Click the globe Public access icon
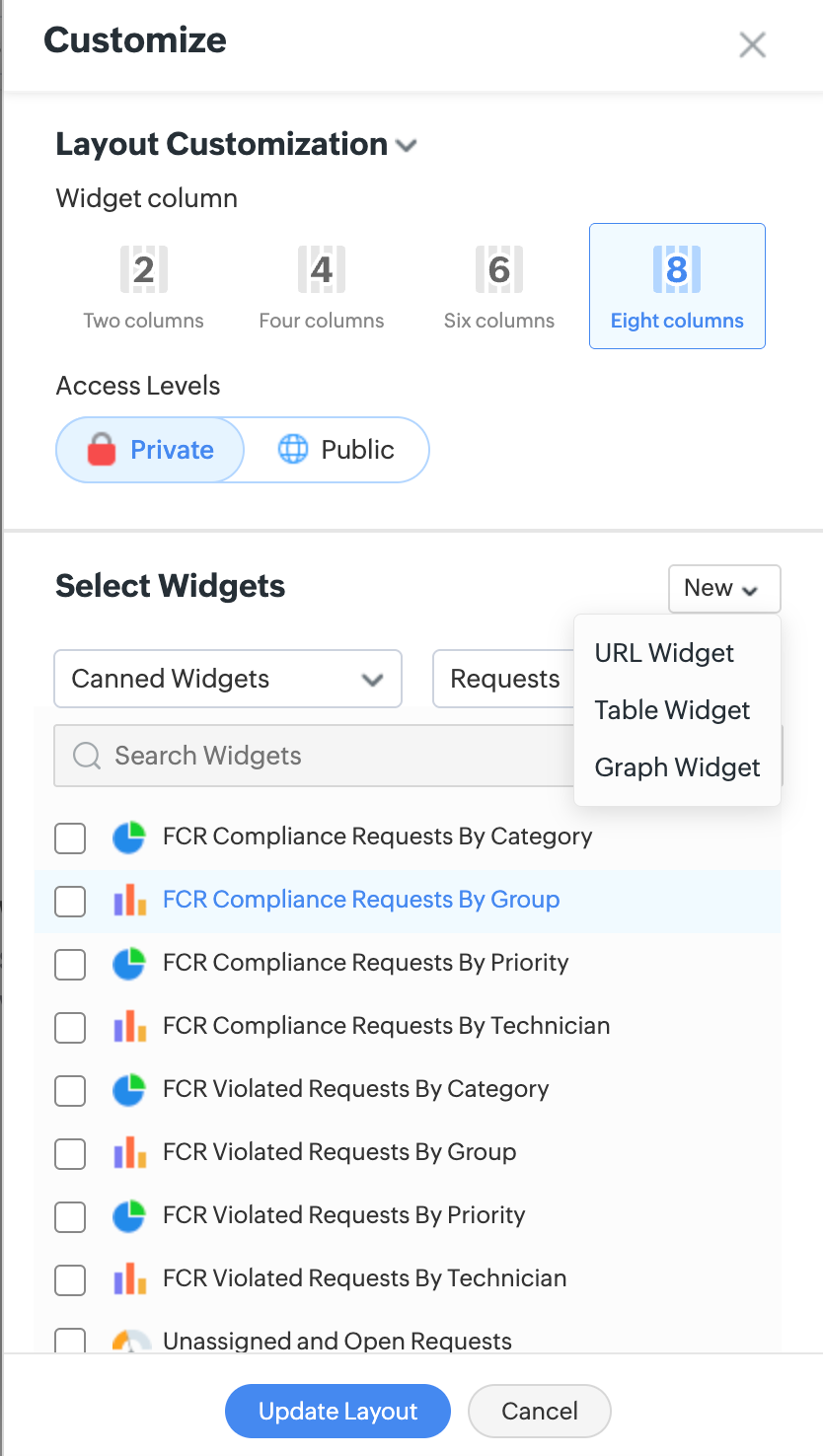Image resolution: width=823 pixels, height=1456 pixels. tap(293, 450)
